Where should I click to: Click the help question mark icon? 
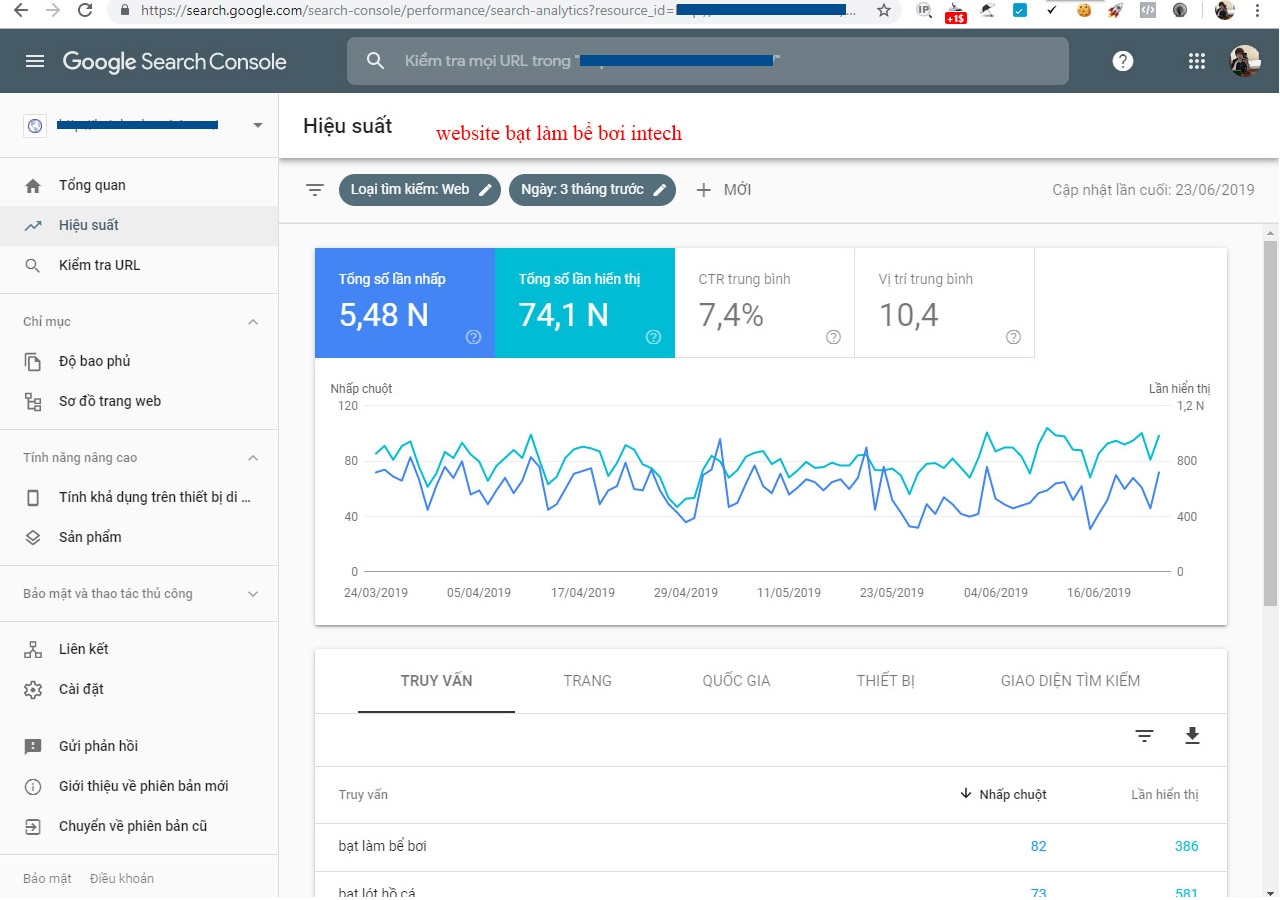pyautogui.click(x=1123, y=61)
